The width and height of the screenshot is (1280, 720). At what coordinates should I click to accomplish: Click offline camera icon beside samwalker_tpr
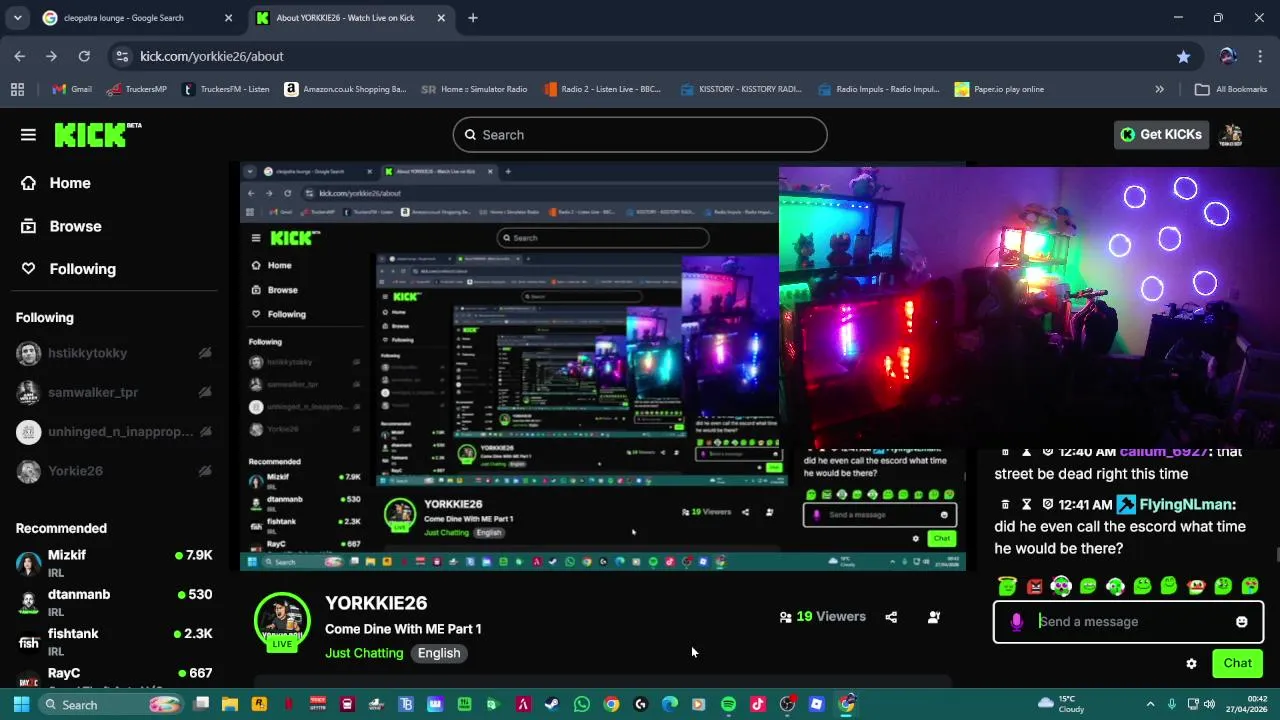point(205,392)
